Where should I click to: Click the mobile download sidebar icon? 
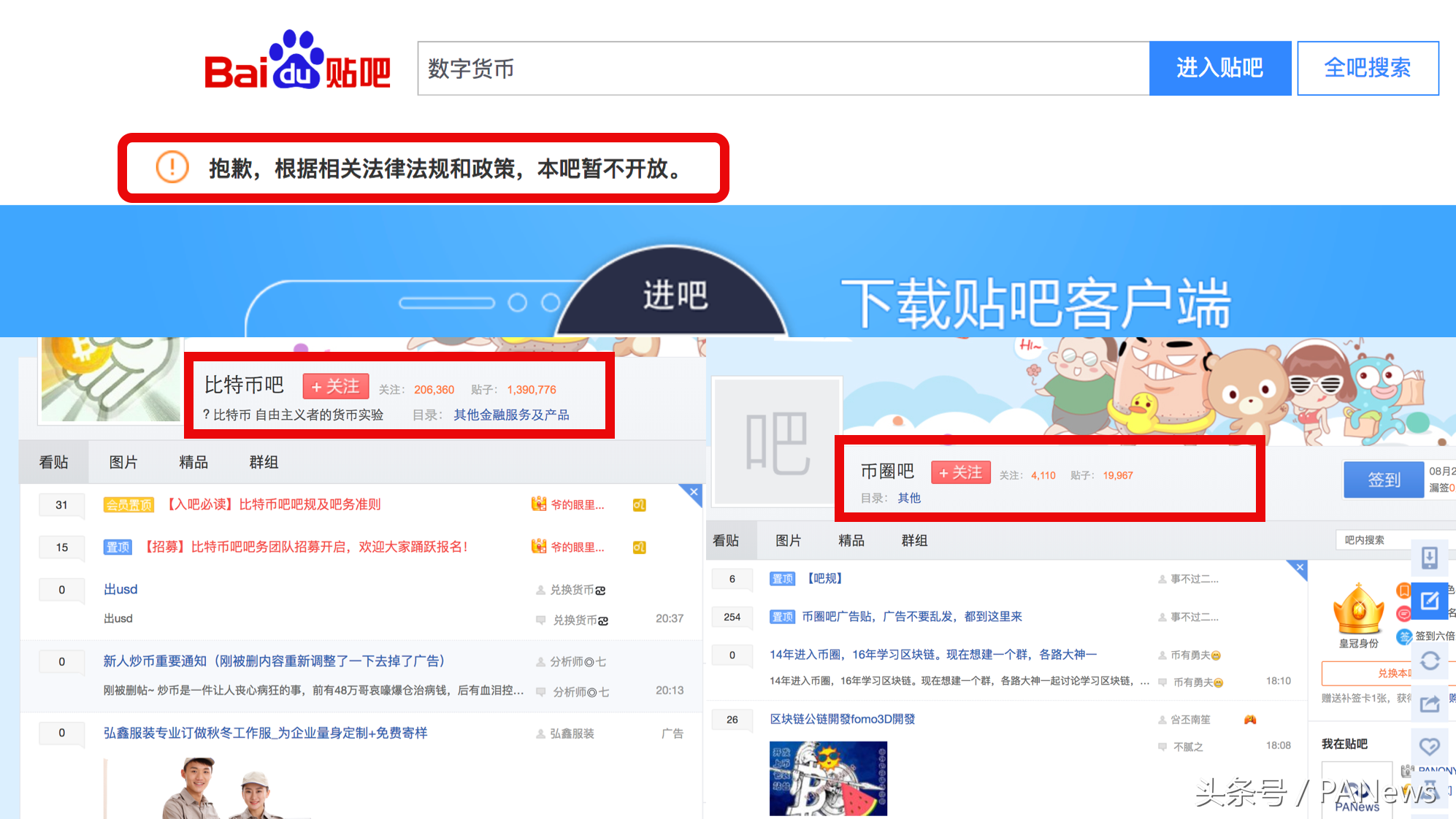click(1429, 558)
